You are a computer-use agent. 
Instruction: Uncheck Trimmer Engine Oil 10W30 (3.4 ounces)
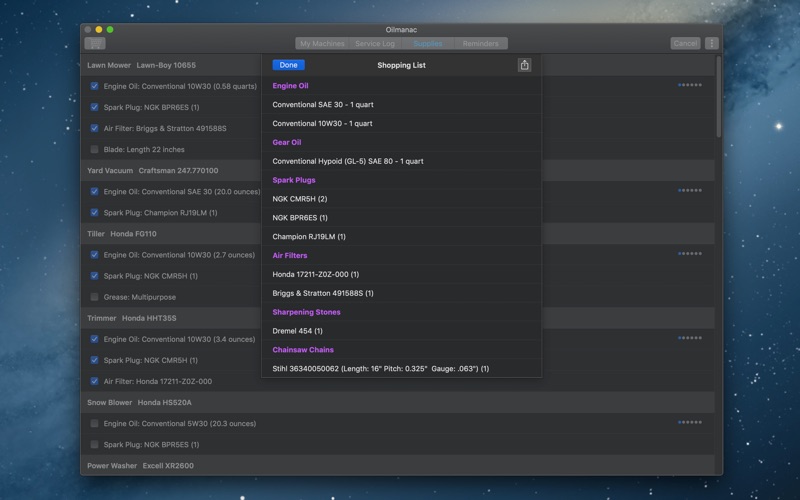[x=94, y=339]
